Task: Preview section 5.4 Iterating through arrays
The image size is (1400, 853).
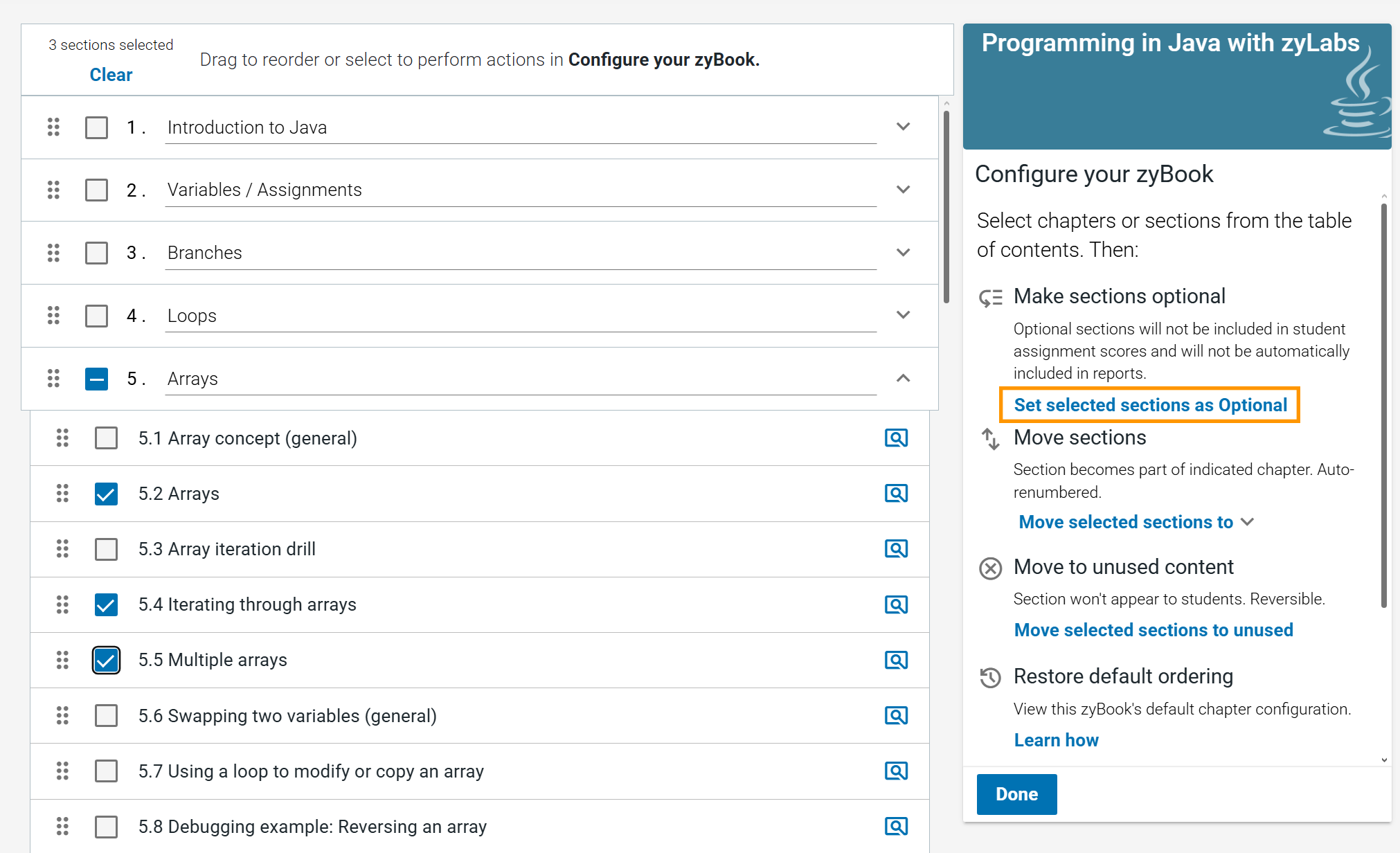Action: pyautogui.click(x=896, y=604)
